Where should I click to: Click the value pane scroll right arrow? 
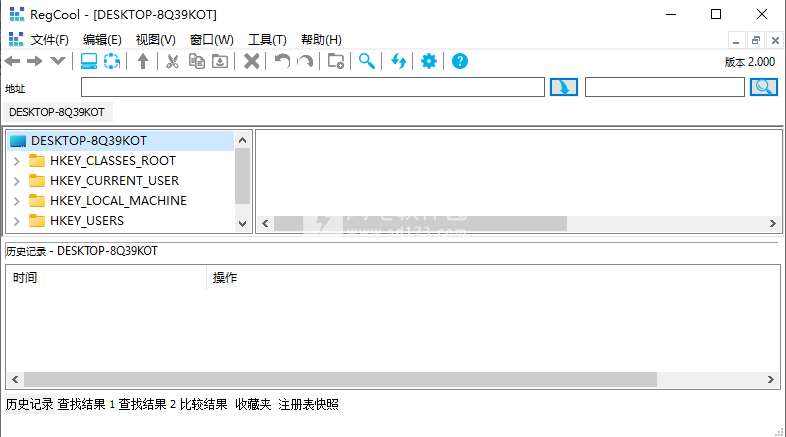coord(772,224)
